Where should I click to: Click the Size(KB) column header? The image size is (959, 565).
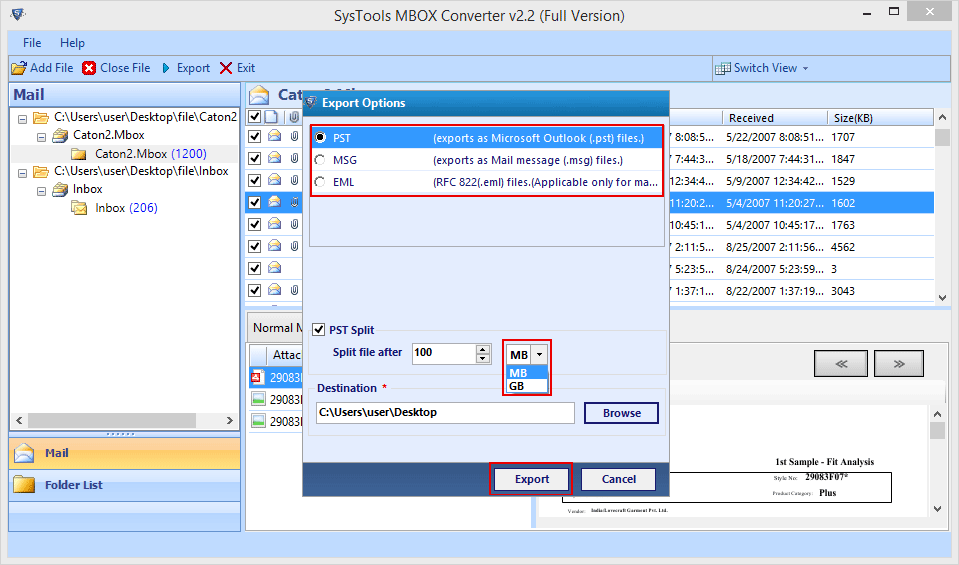pyautogui.click(x=881, y=118)
